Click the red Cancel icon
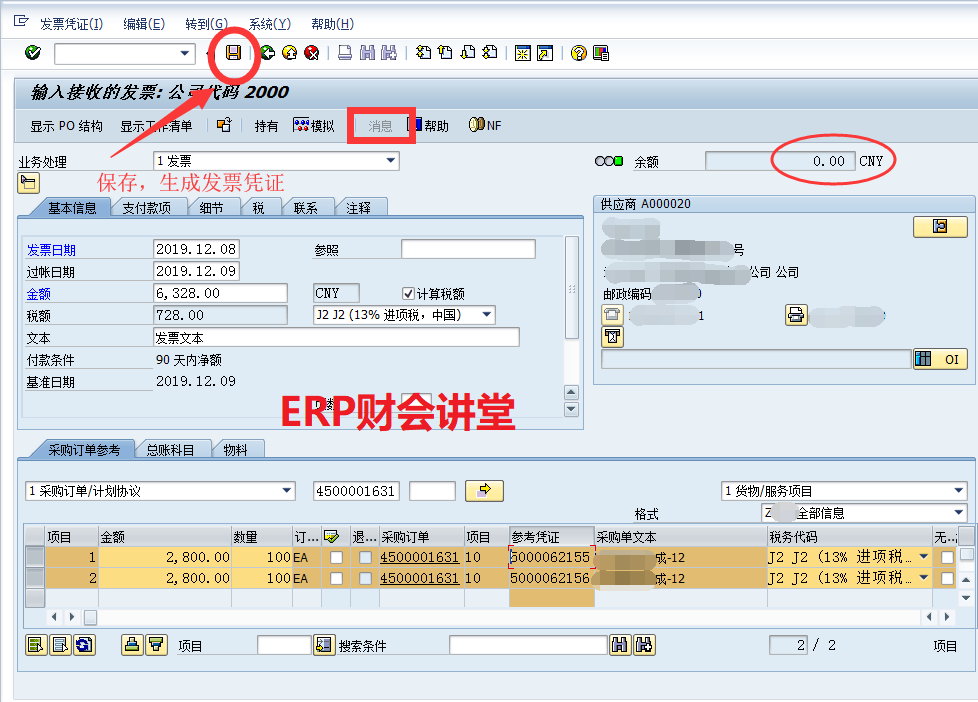978x702 pixels. pyautogui.click(x=311, y=53)
